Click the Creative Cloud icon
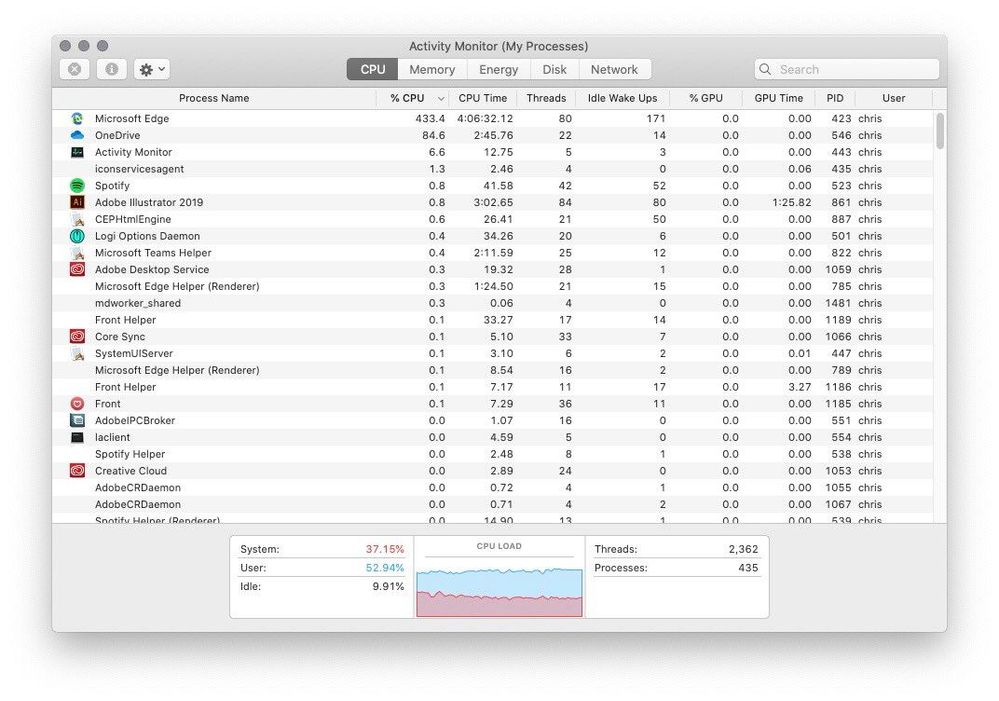999x701 pixels. [77, 471]
